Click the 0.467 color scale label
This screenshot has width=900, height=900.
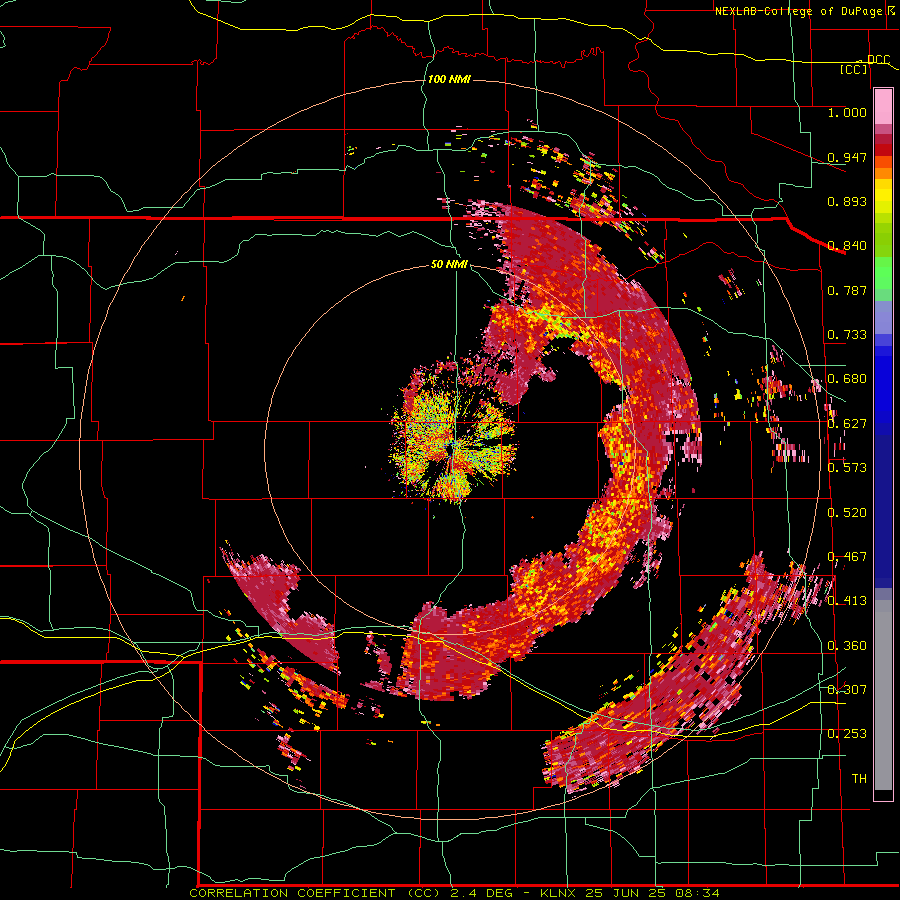[847, 557]
